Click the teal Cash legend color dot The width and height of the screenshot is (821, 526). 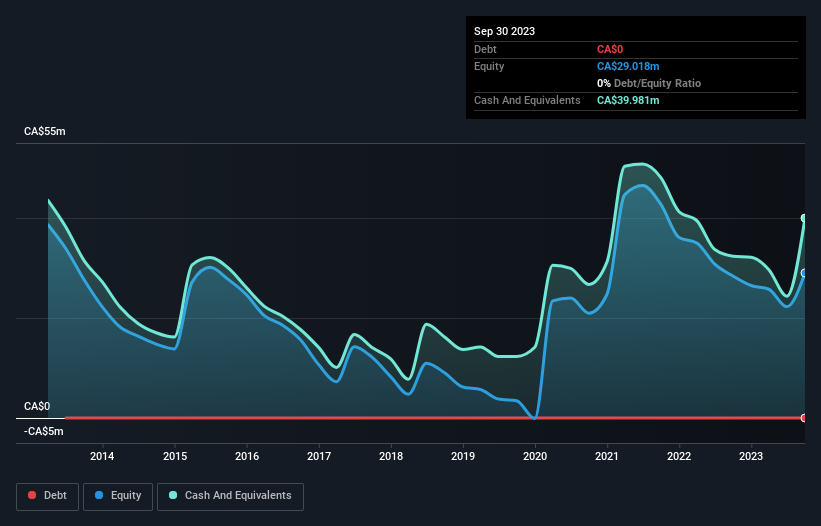coord(173,495)
